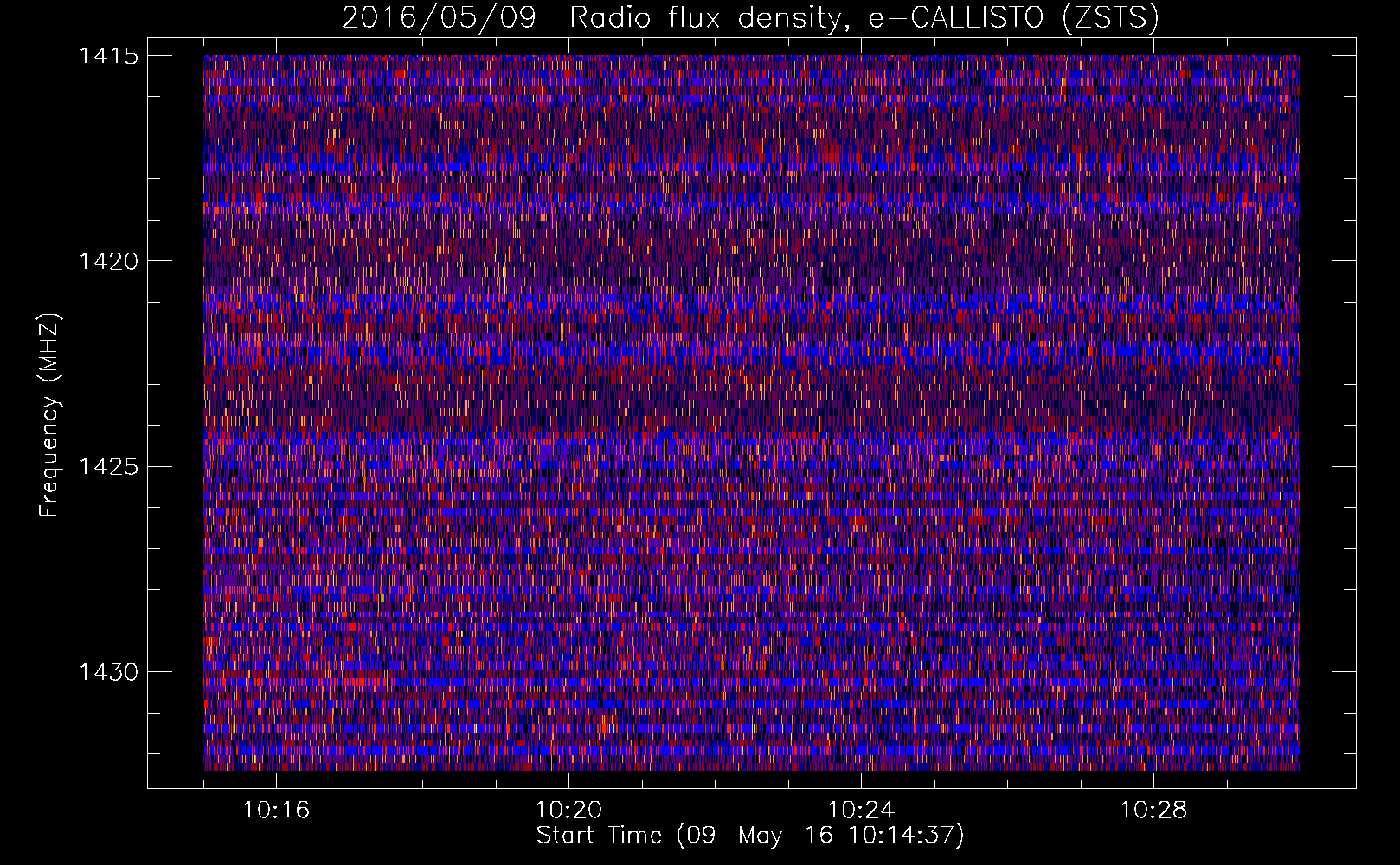Click the 10:28 time tick label
1400x865 pixels.
pyautogui.click(x=1153, y=811)
